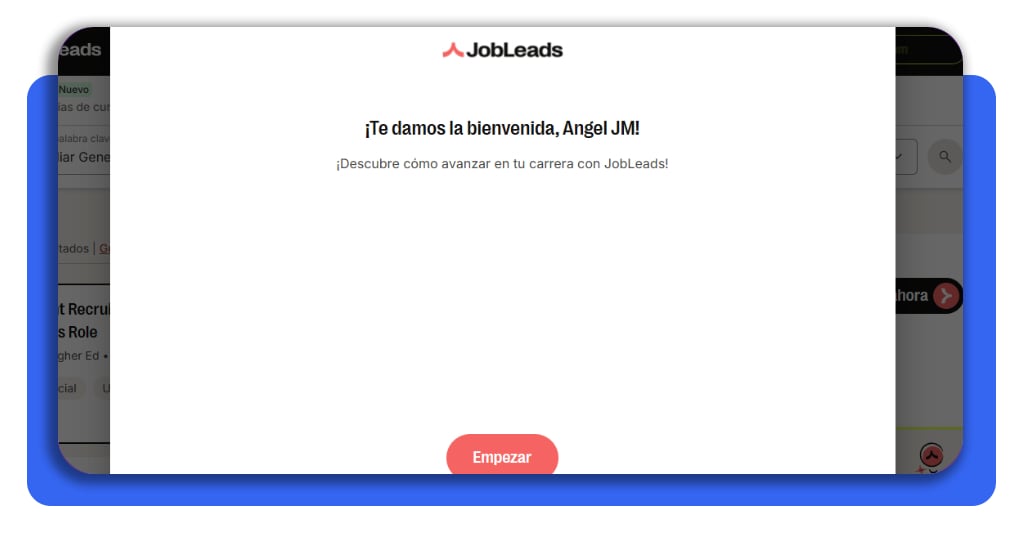Click the "alabra clav" field label
This screenshot has height=536, width=1024.
[x=84, y=138]
